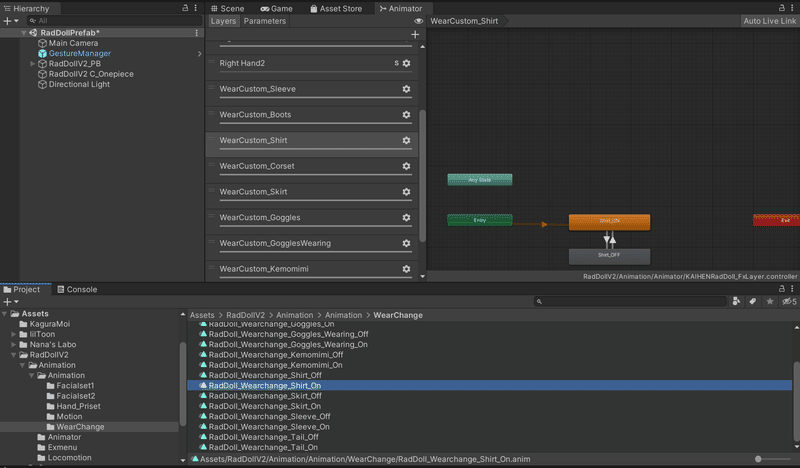The image size is (800, 468).
Task: Open settings gear for WearCustom_Sleeve layer
Action: (406, 89)
